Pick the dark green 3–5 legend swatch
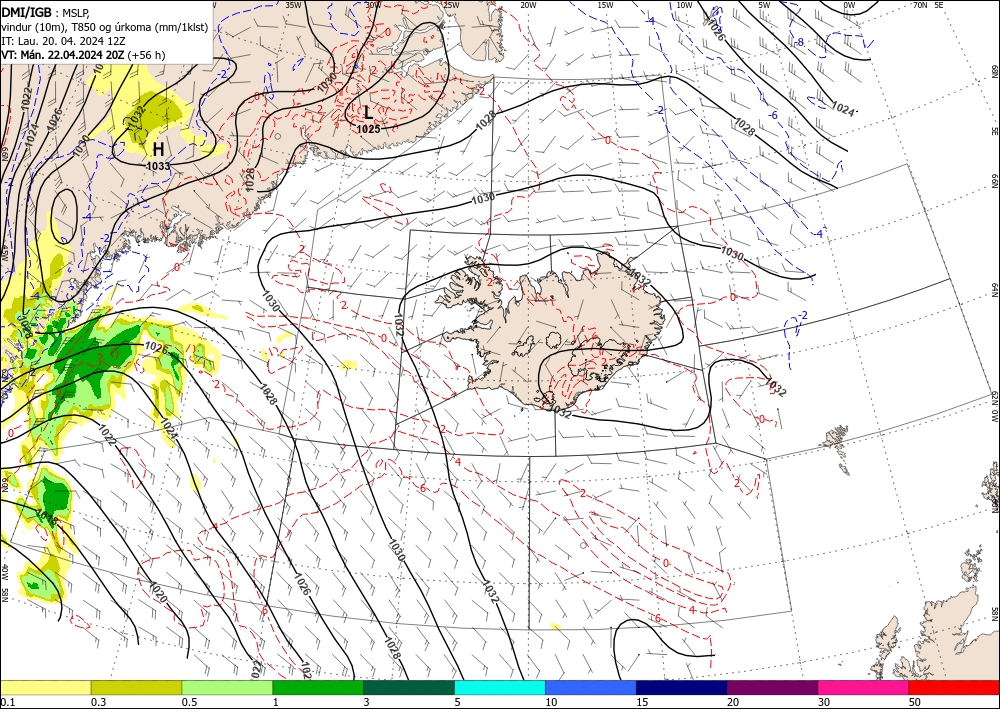Screen dimensions: 1000x709 [409, 687]
